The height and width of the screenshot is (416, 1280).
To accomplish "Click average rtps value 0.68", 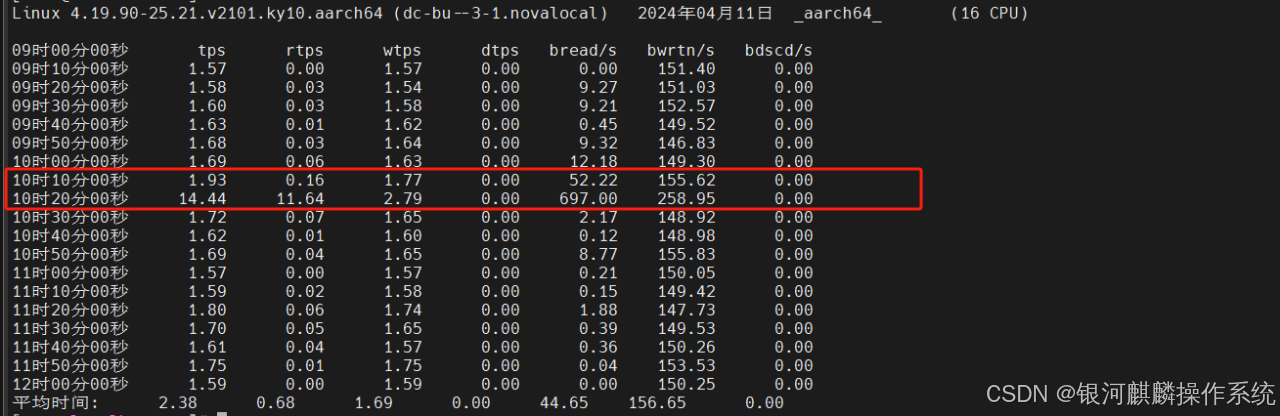I will tap(276, 402).
